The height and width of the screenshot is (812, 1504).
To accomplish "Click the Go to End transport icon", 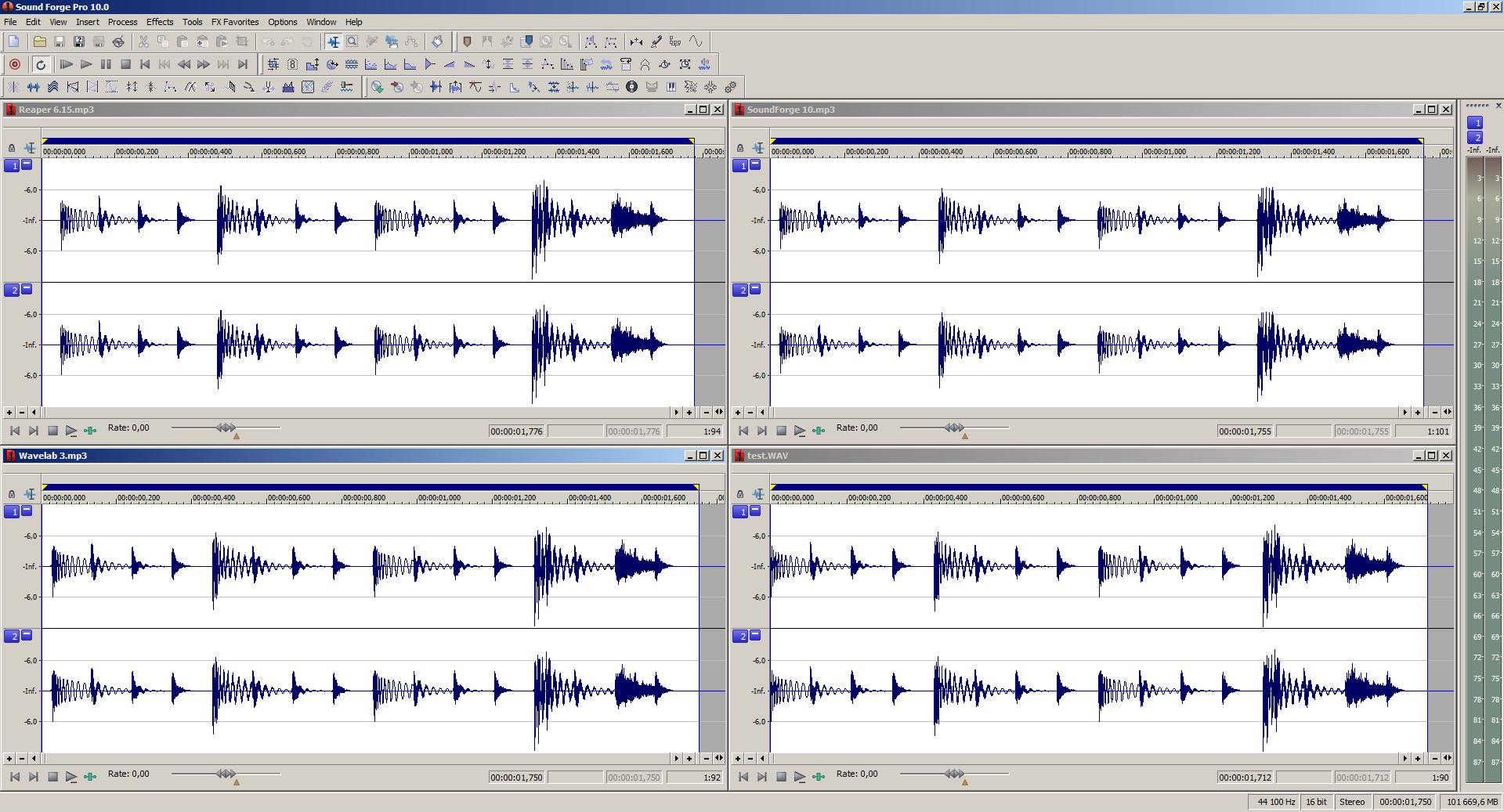I will (x=243, y=64).
